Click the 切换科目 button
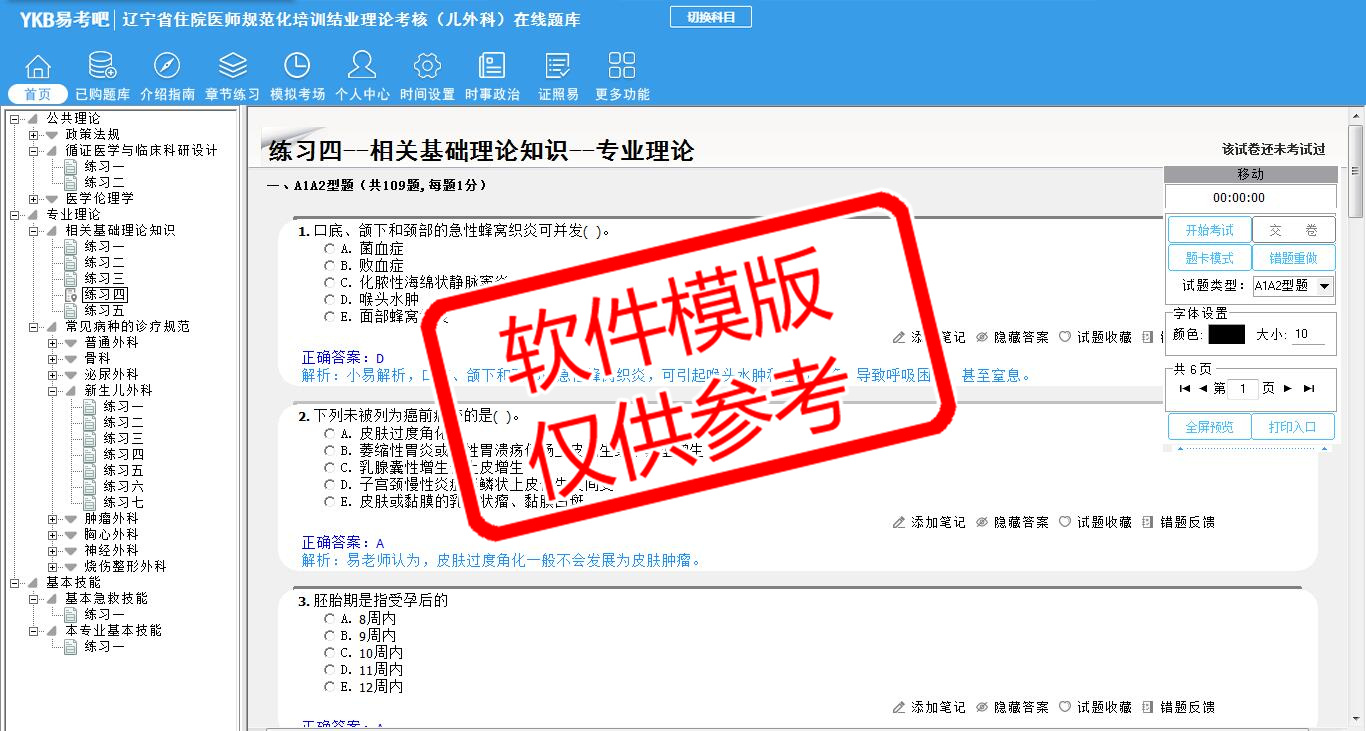Screen dimensions: 1366x731 (x=710, y=17)
